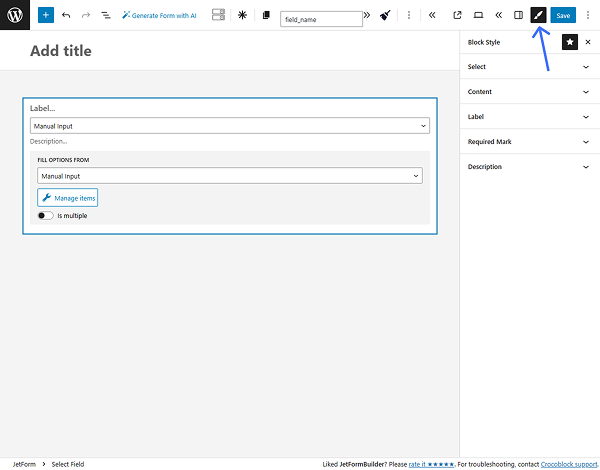Screen dimensions: 600x470
Task: Pin Block Style panel with star icon
Action: coord(569,42)
